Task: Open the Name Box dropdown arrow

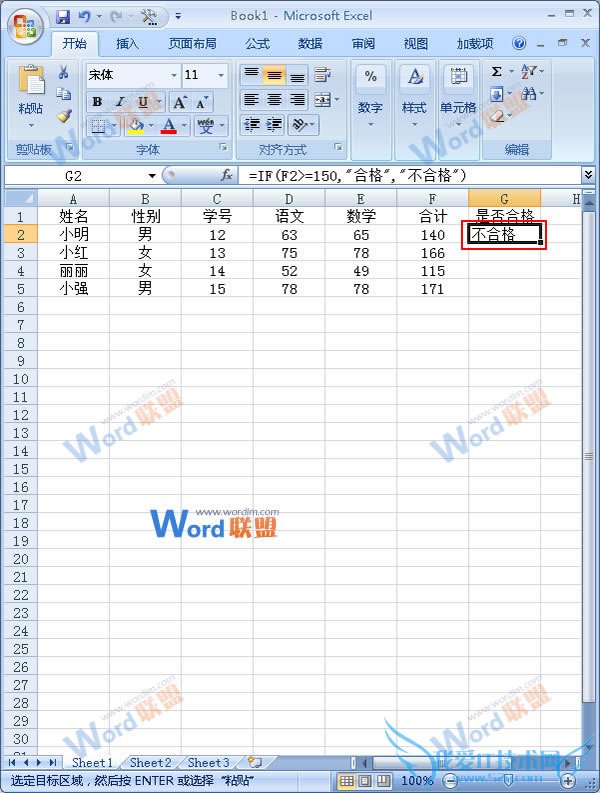Action: [x=152, y=176]
